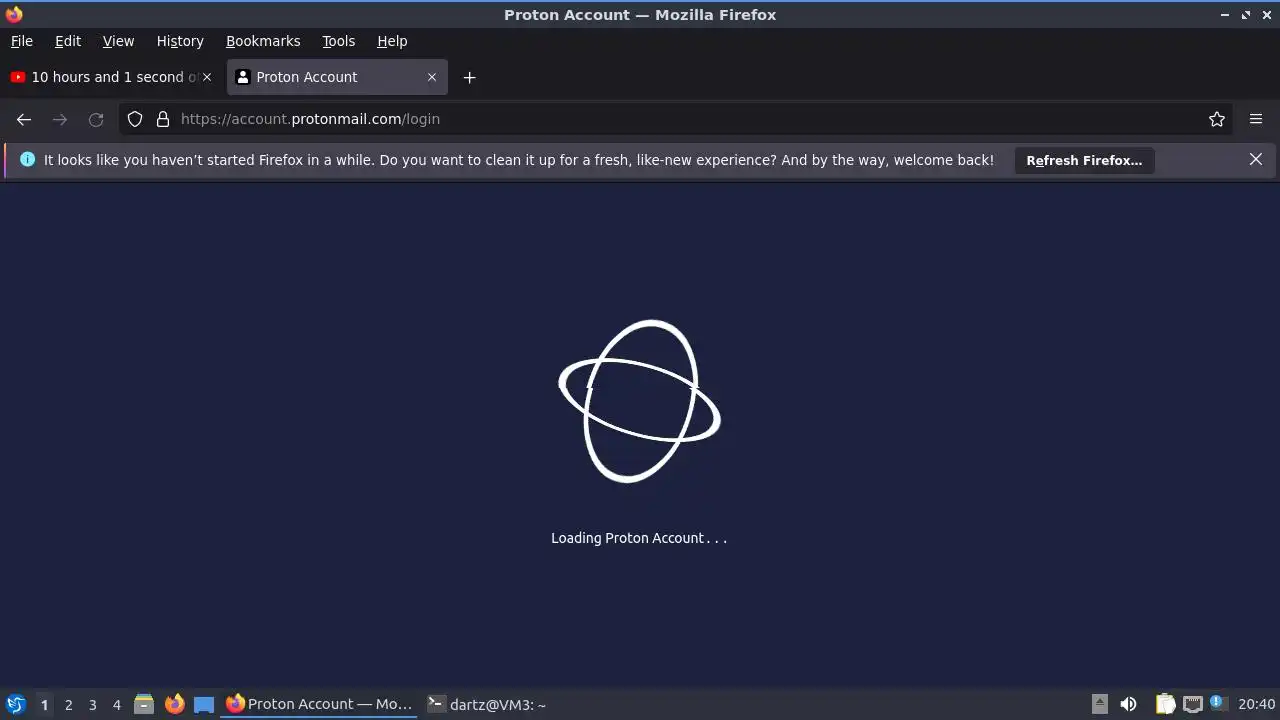Reload the current page
Screen dimensions: 1280x720
point(96,119)
